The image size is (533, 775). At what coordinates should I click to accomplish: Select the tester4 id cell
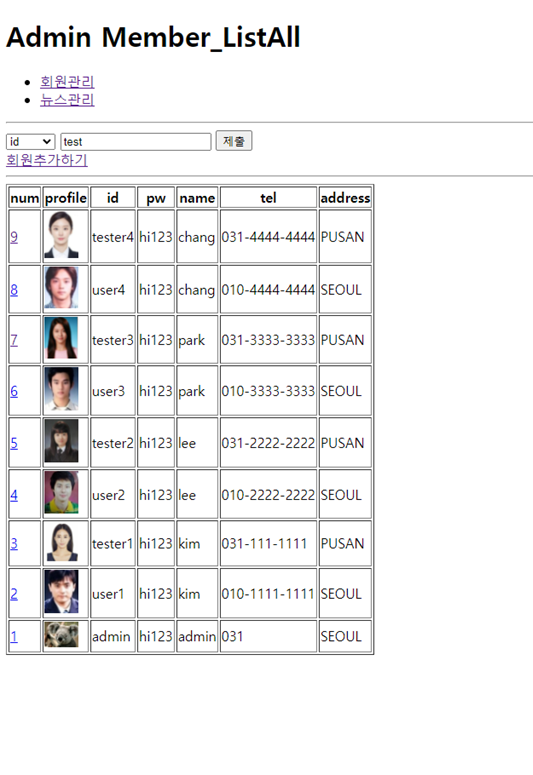(113, 237)
